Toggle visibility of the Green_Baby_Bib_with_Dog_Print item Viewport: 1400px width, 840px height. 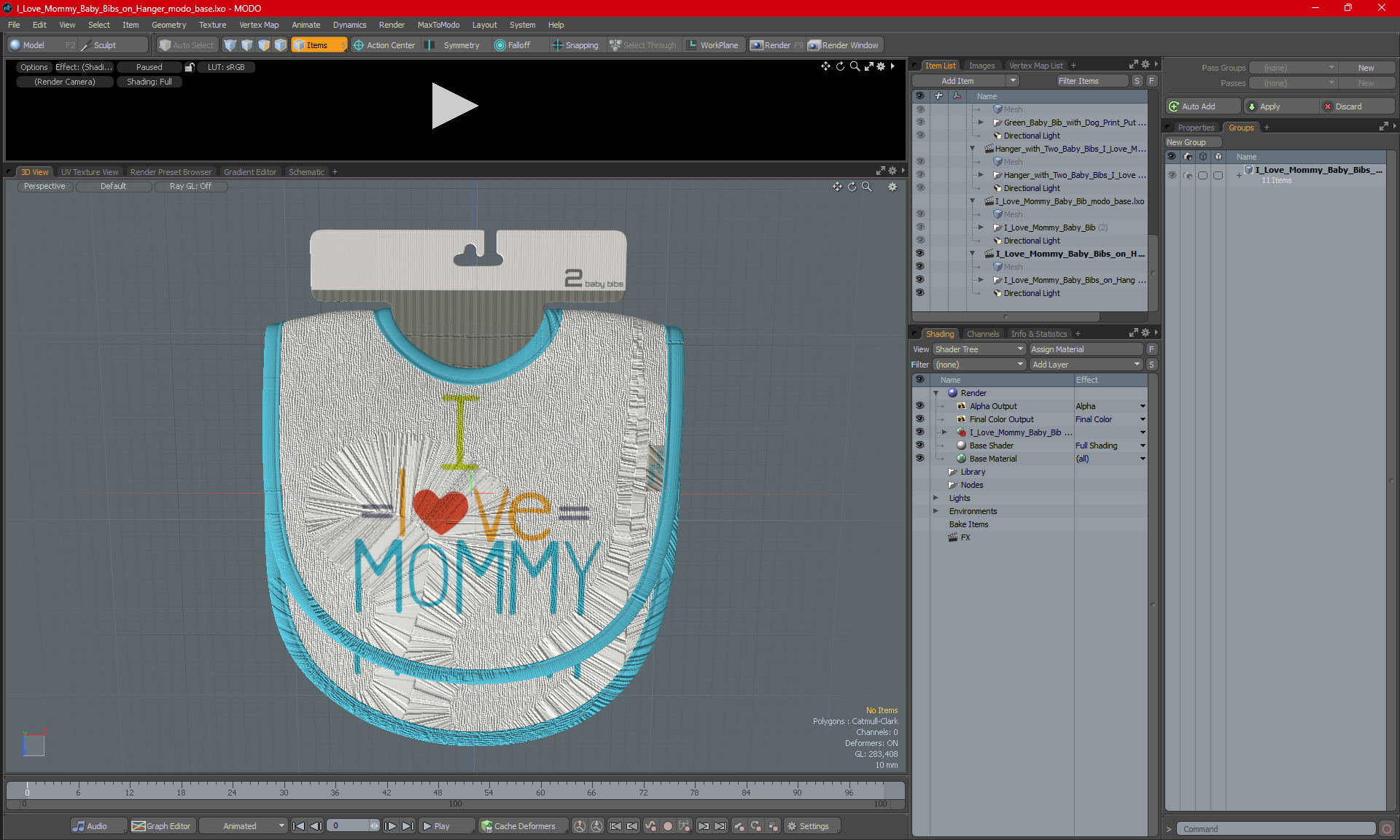pyautogui.click(x=920, y=122)
